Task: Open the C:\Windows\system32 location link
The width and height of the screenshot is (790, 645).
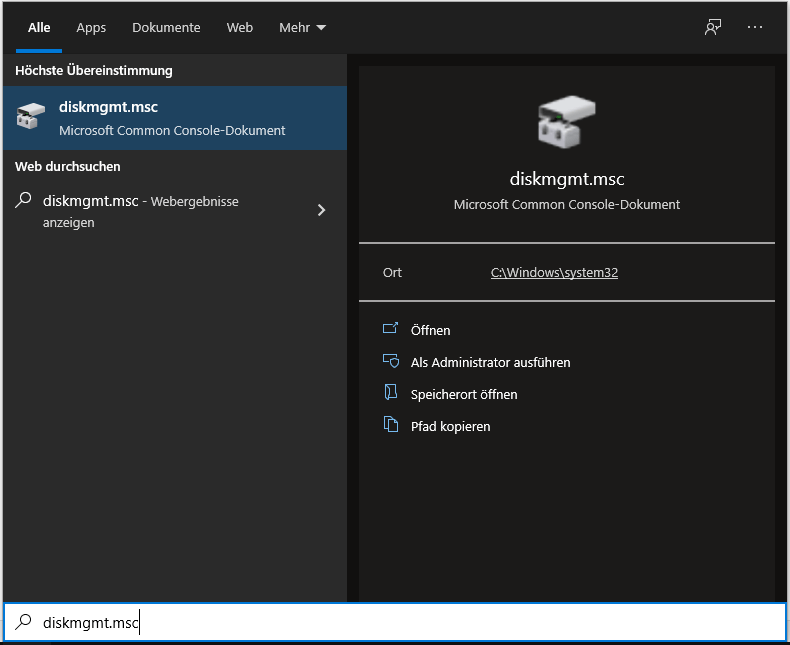Action: tap(554, 272)
